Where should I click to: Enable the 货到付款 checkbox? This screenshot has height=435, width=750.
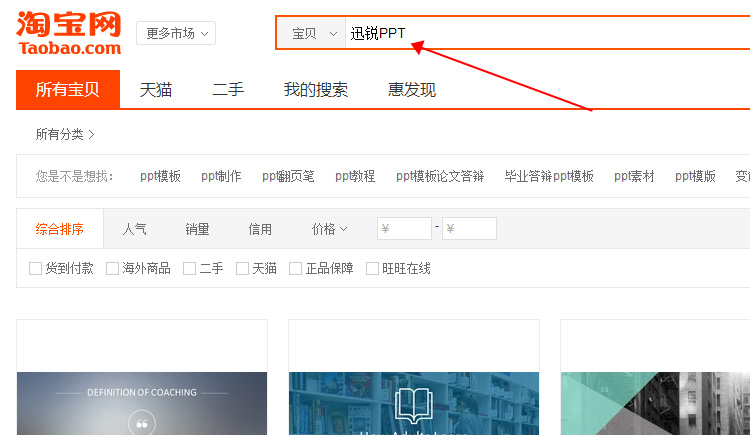pyautogui.click(x=35, y=268)
